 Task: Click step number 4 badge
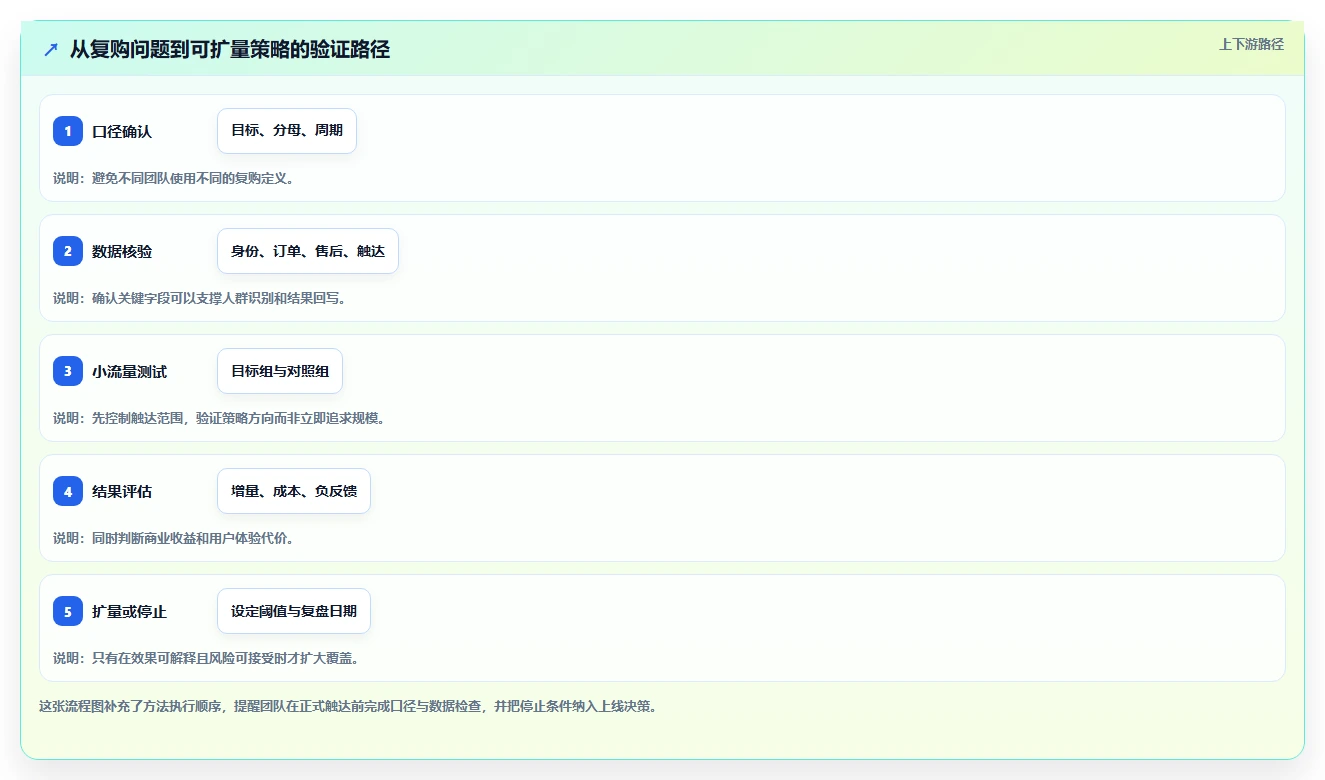tap(68, 491)
